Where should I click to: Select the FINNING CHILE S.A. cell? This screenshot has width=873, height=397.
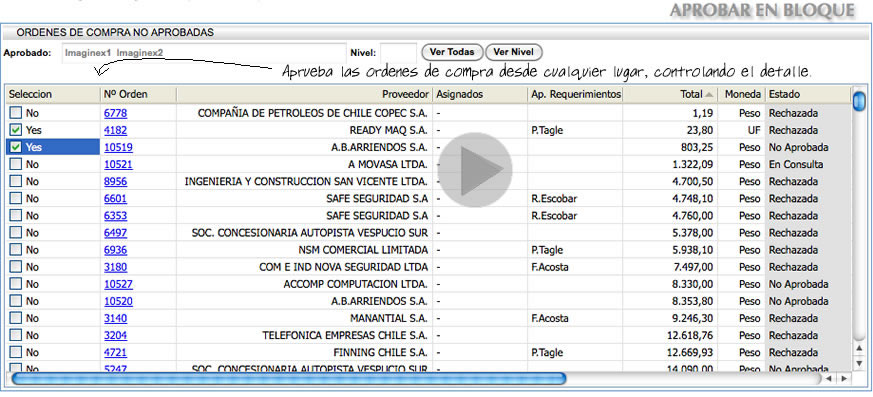[x=304, y=352]
